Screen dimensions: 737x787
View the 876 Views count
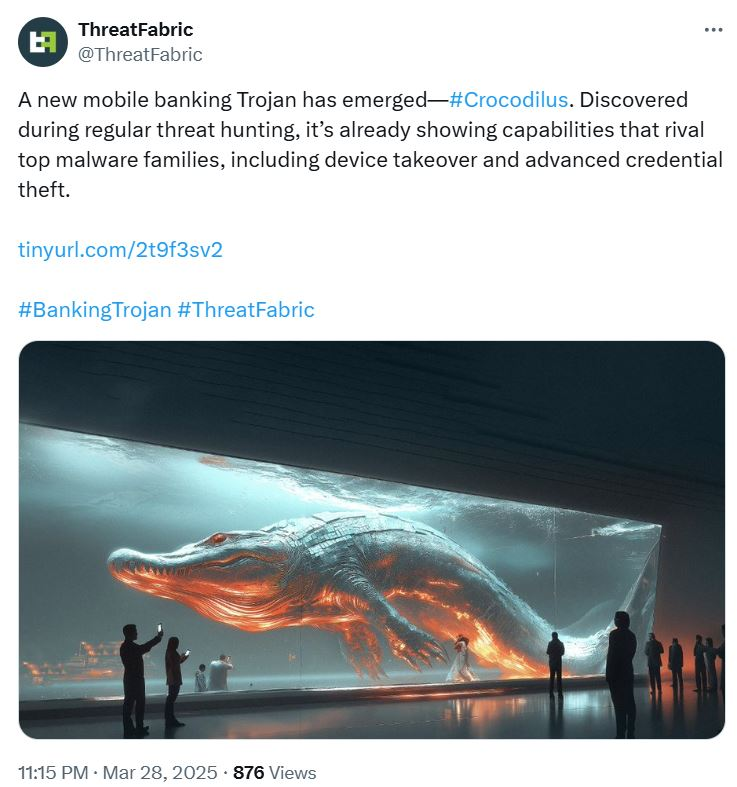275,772
